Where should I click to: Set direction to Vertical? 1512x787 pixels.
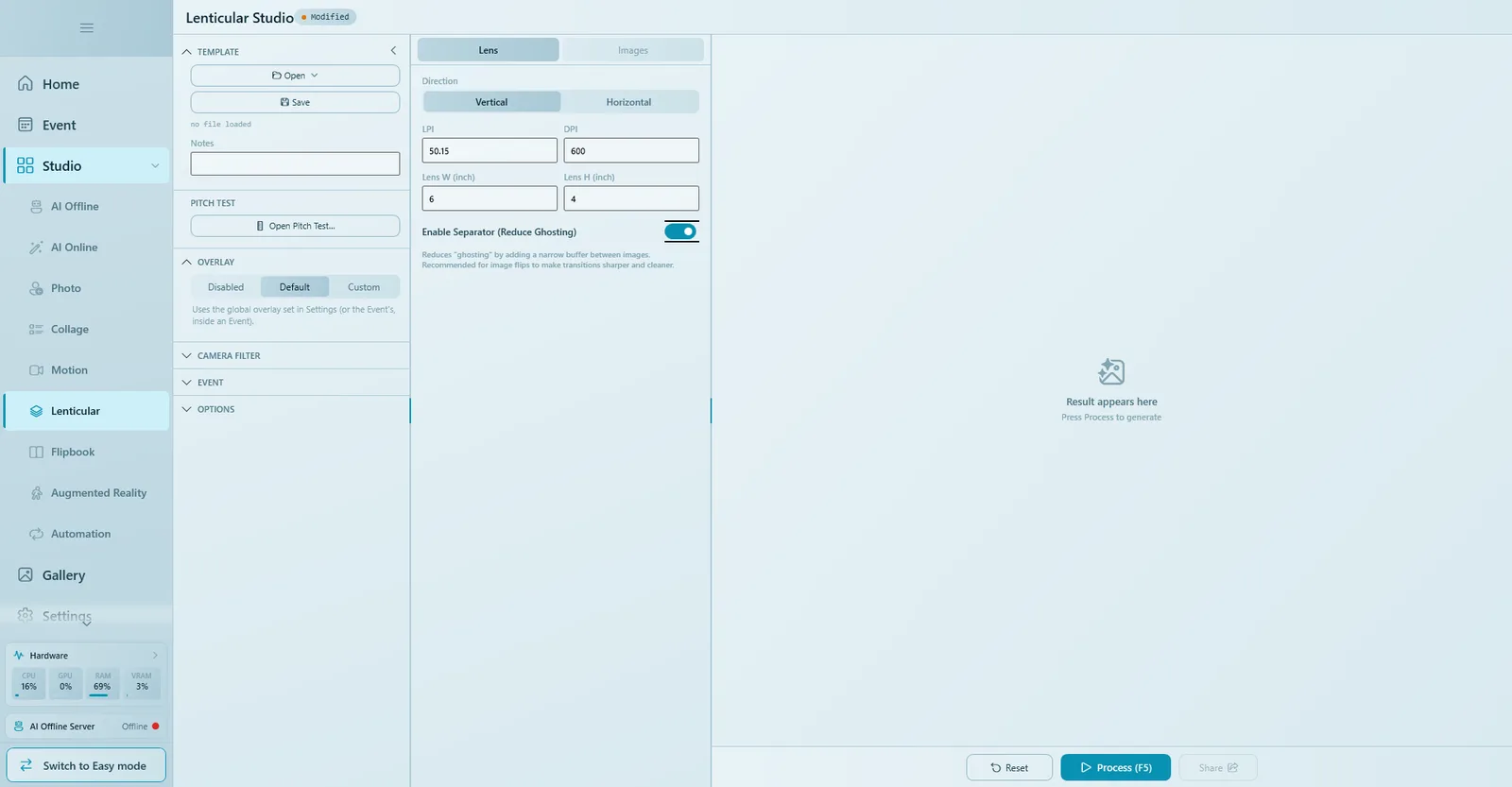coord(491,102)
